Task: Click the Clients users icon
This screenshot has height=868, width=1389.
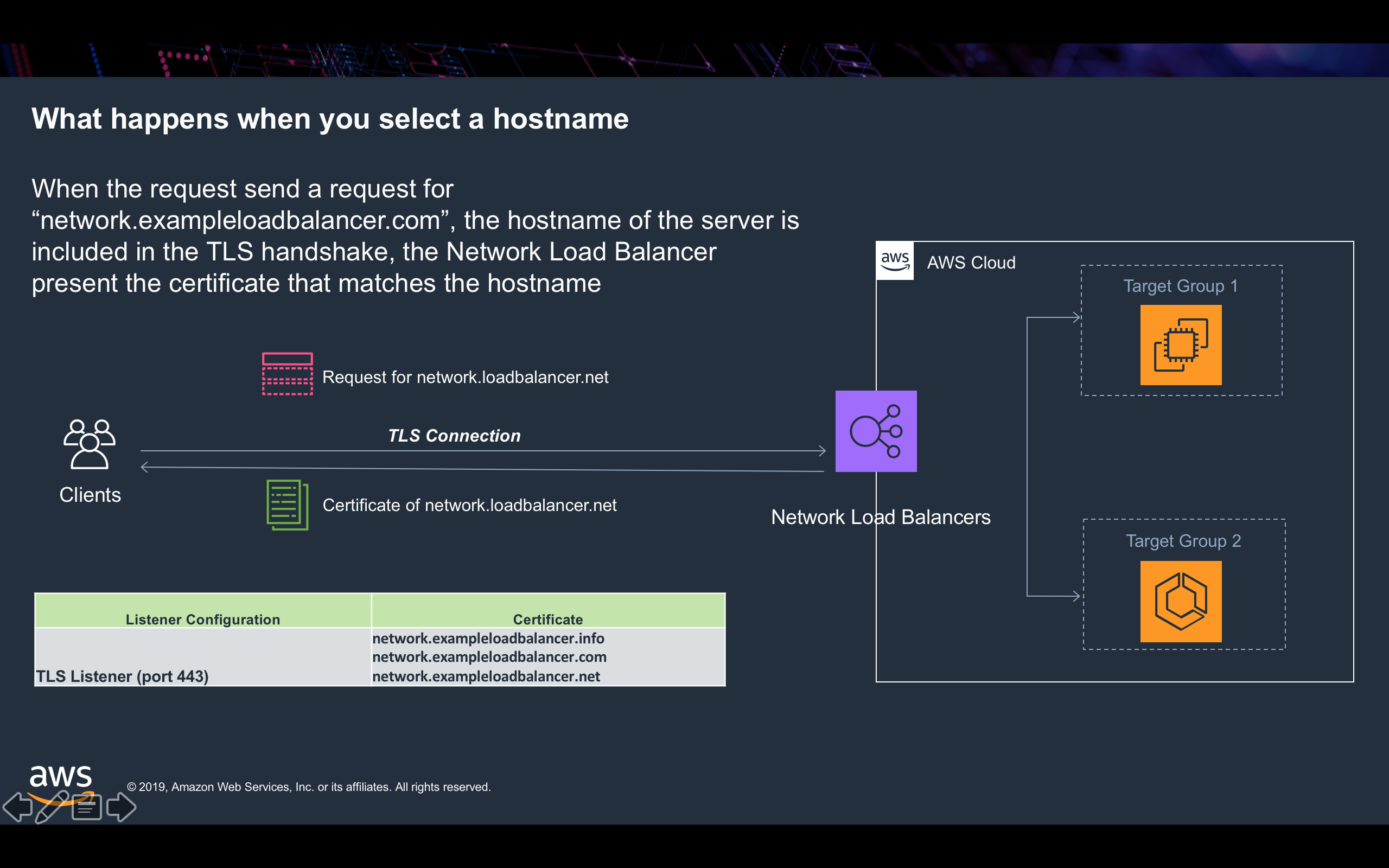Action: click(x=90, y=444)
